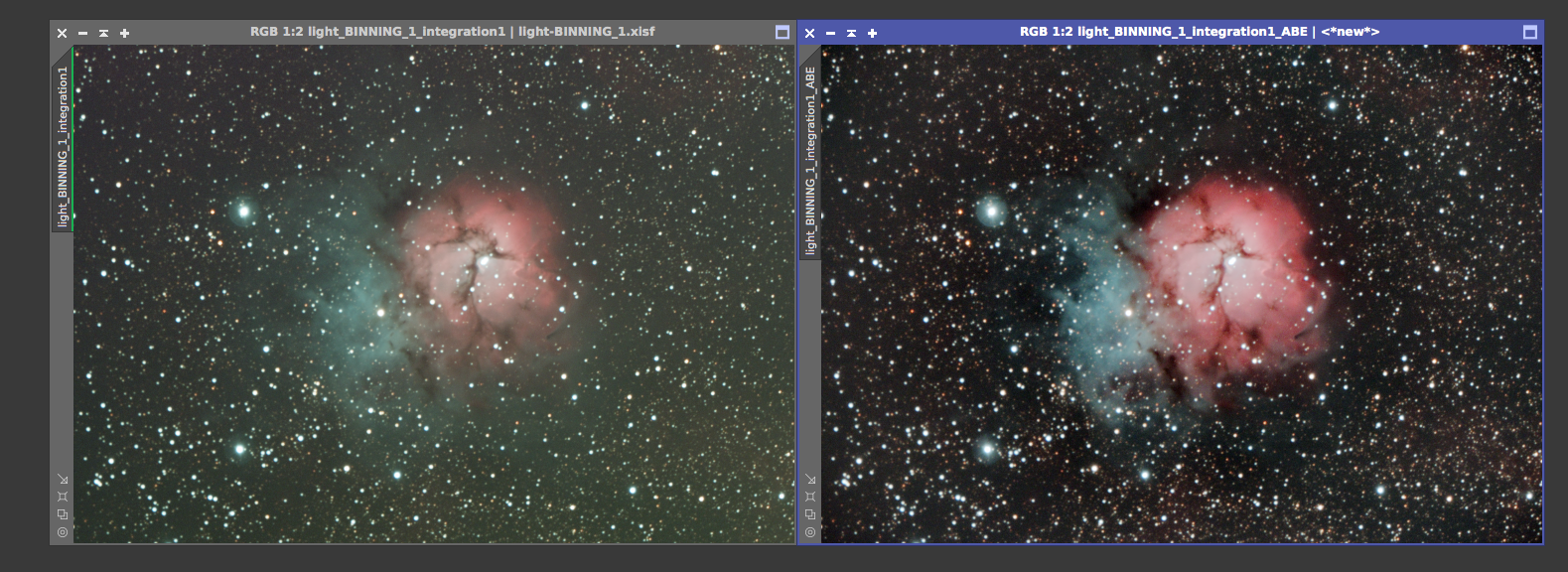
Task: Click concentric circle icon in left window
Action: pyautogui.click(x=63, y=532)
